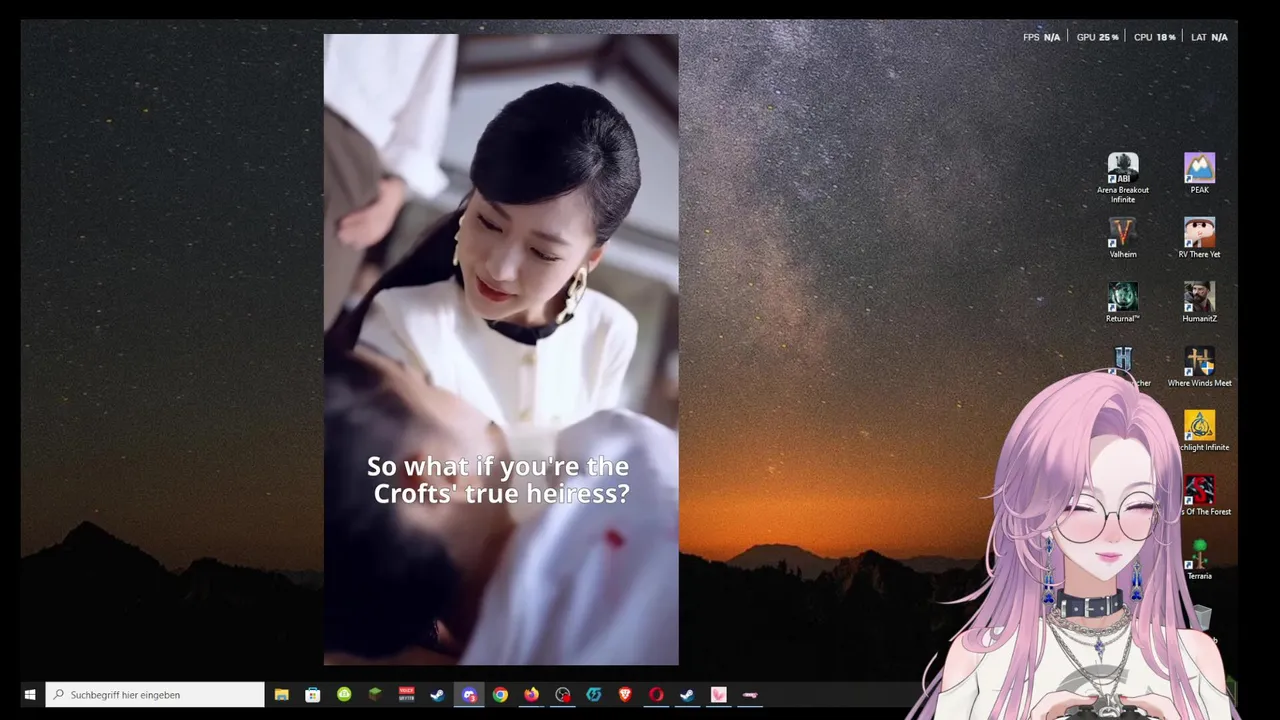Viewport: 1280px width, 720px height.
Task: Click the 'FPS N/A' overlay readout
Action: [1041, 37]
